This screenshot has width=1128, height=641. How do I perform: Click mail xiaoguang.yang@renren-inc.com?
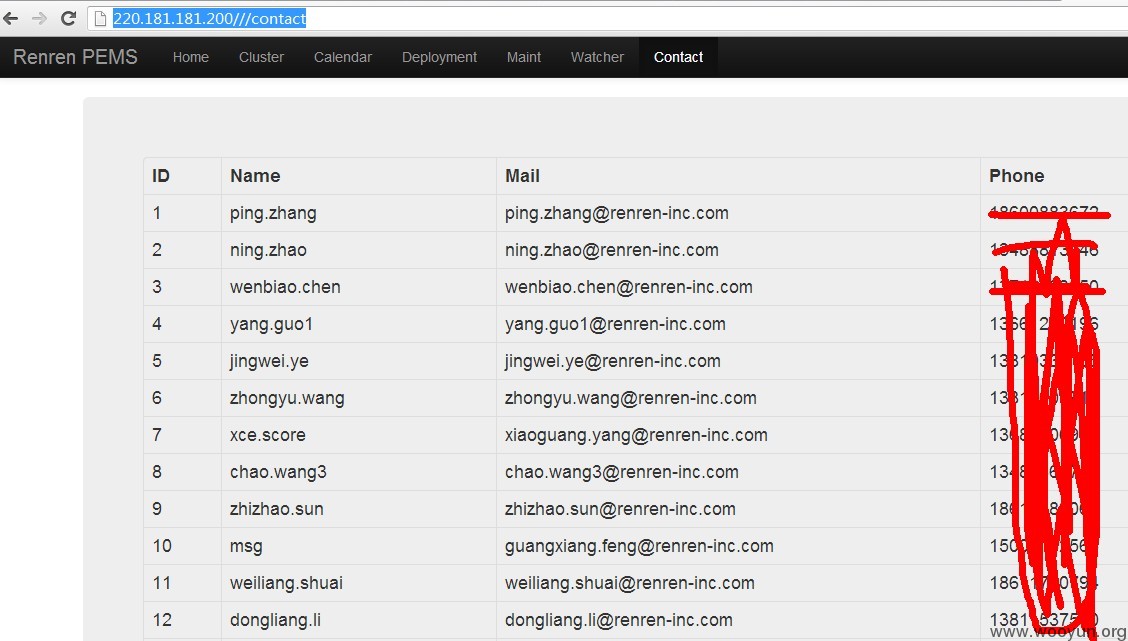[636, 435]
